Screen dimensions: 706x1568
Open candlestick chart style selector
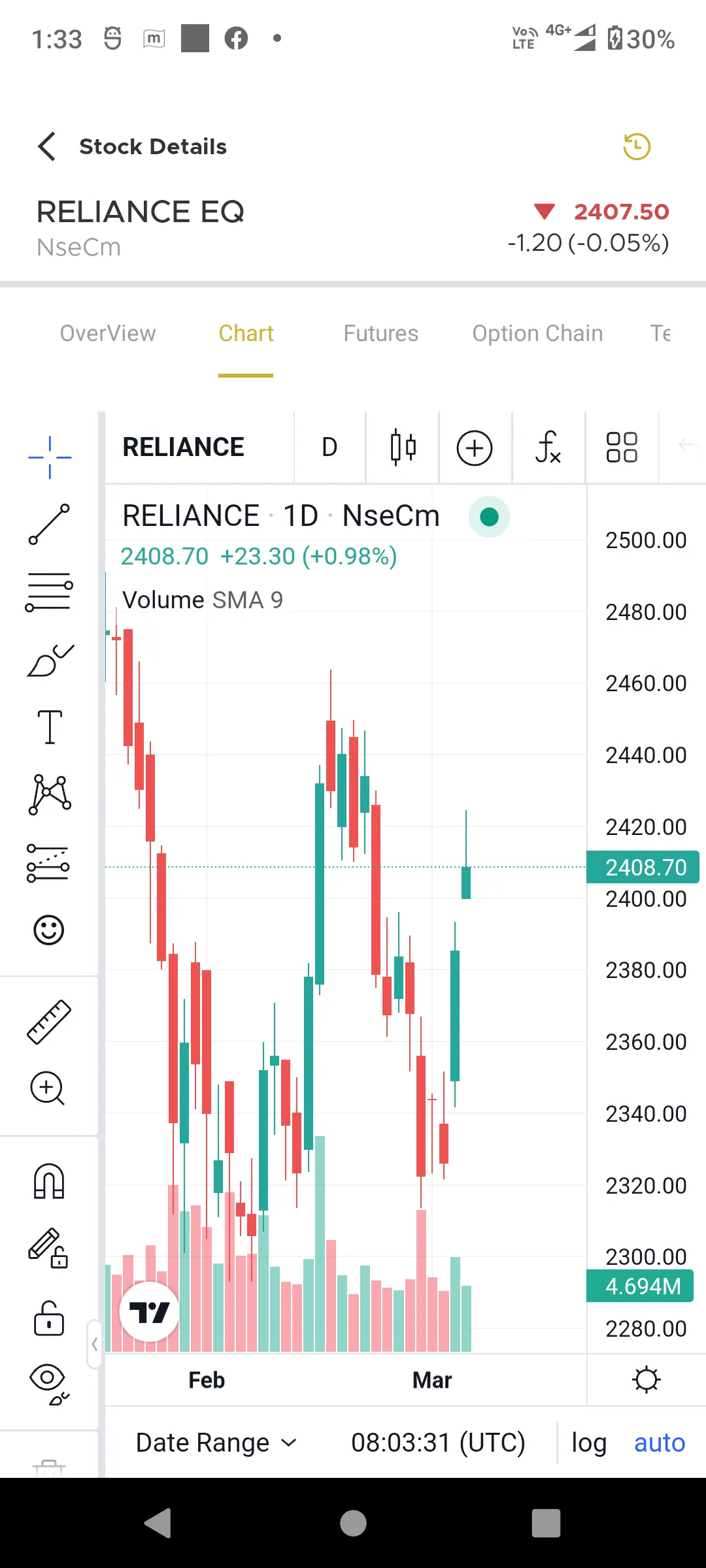click(x=403, y=448)
